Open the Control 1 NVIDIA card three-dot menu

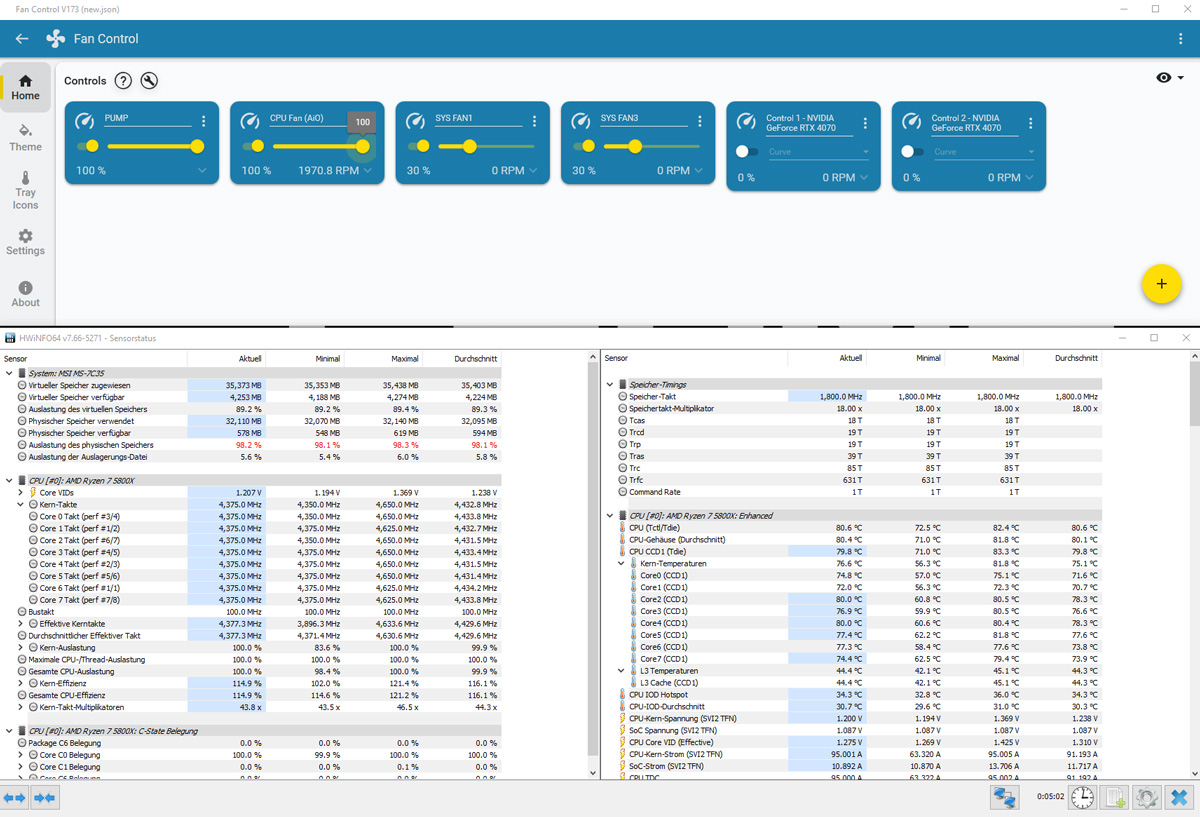click(x=865, y=124)
